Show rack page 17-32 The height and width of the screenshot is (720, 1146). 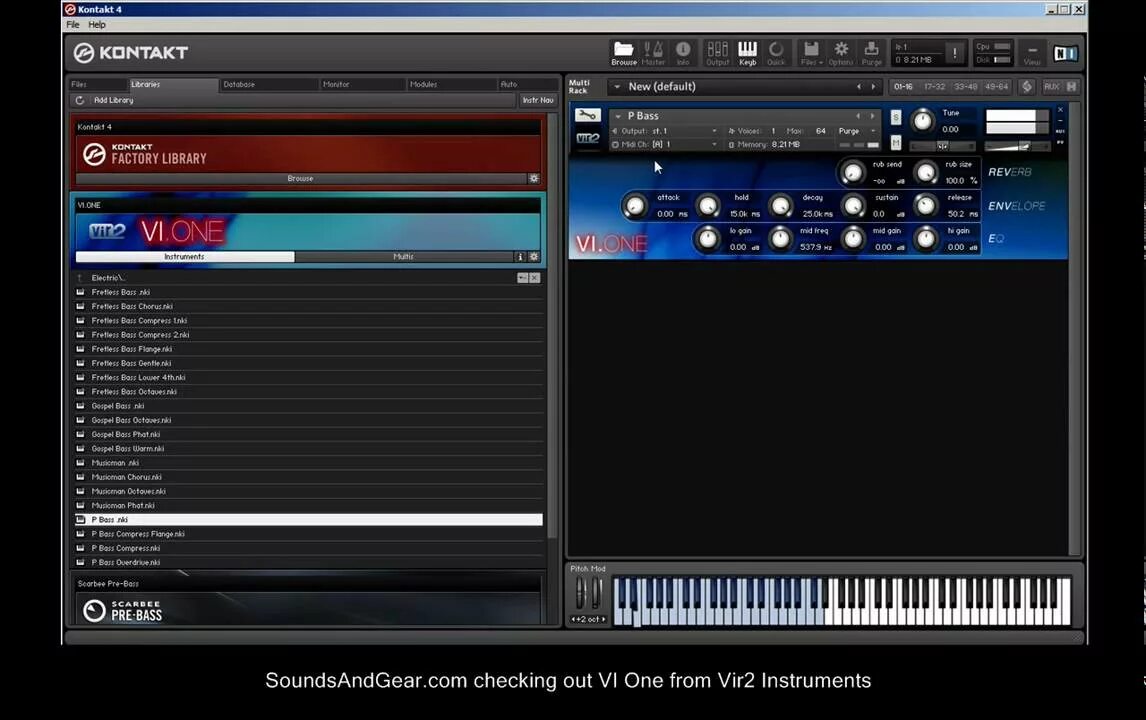coord(934,86)
